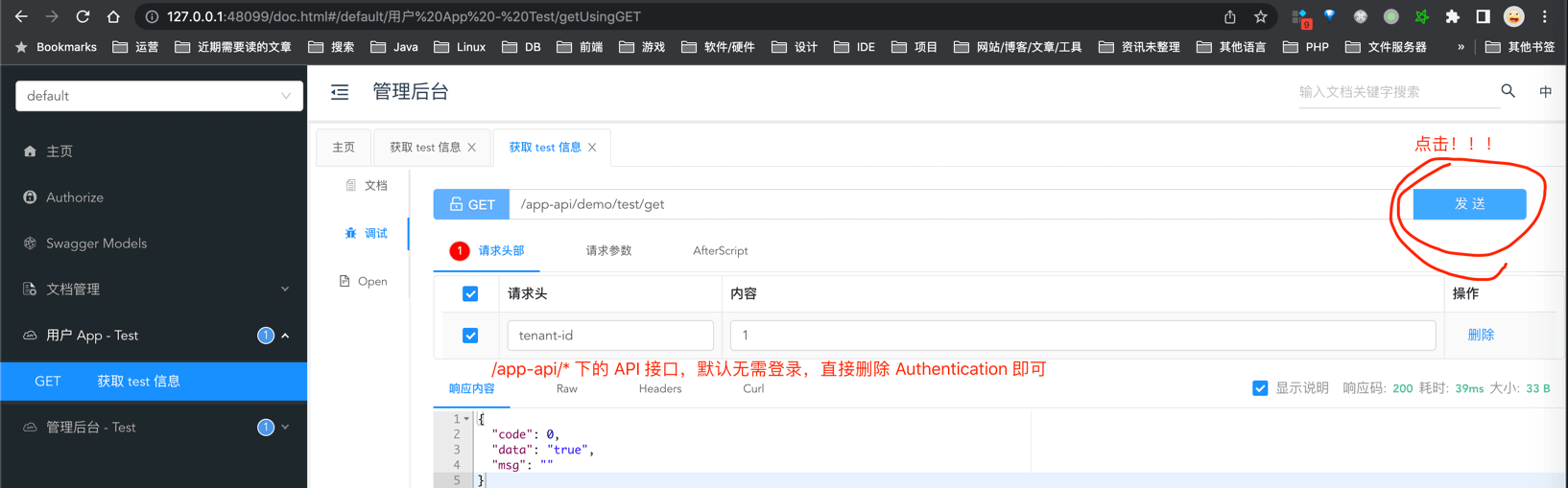Open the default group dropdown

click(x=159, y=96)
